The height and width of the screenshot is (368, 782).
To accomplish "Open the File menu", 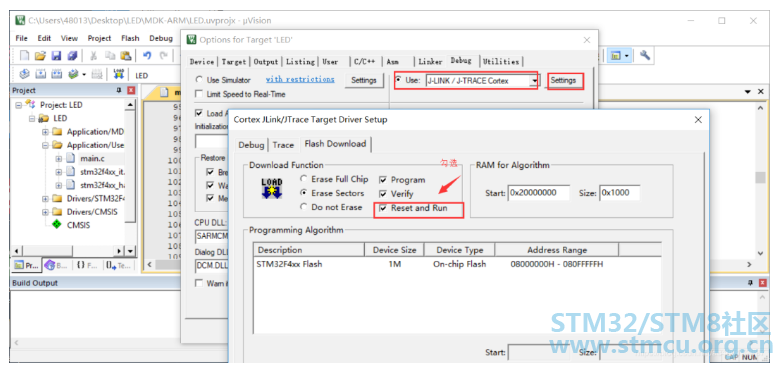I will click(x=21, y=38).
